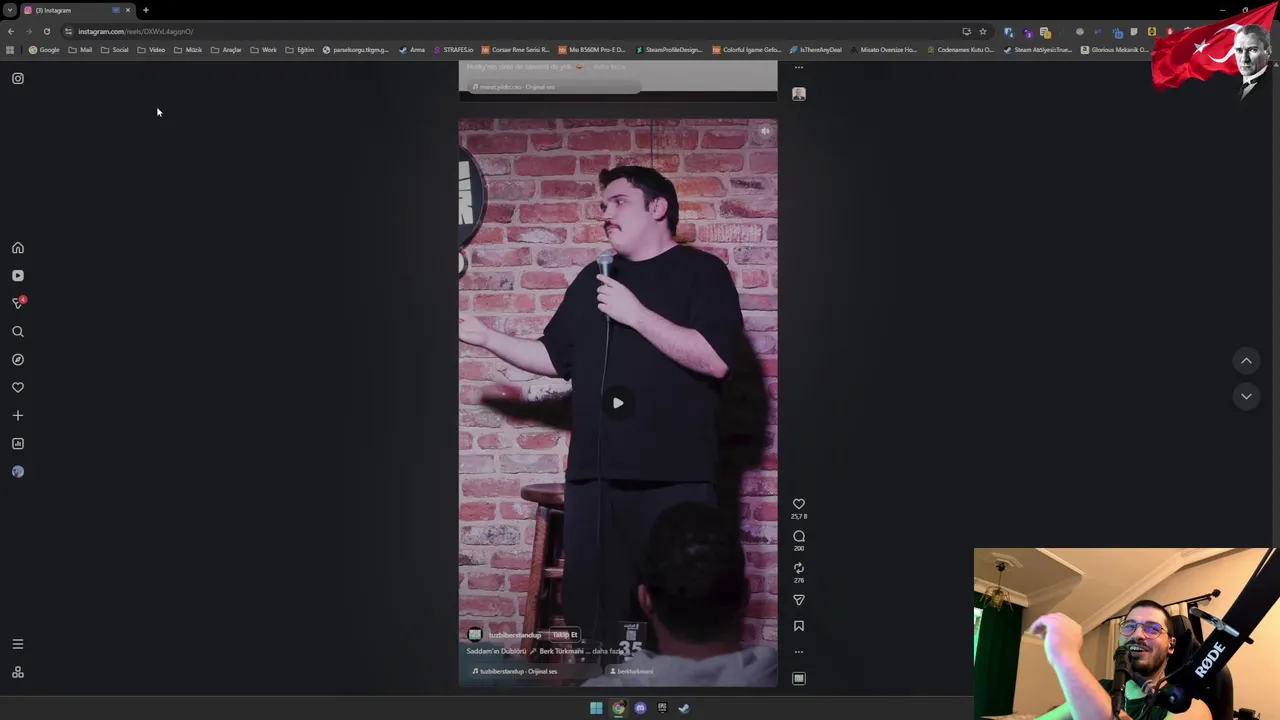
Task: Open tab search dropdown arrow
Action: [x=9, y=10]
